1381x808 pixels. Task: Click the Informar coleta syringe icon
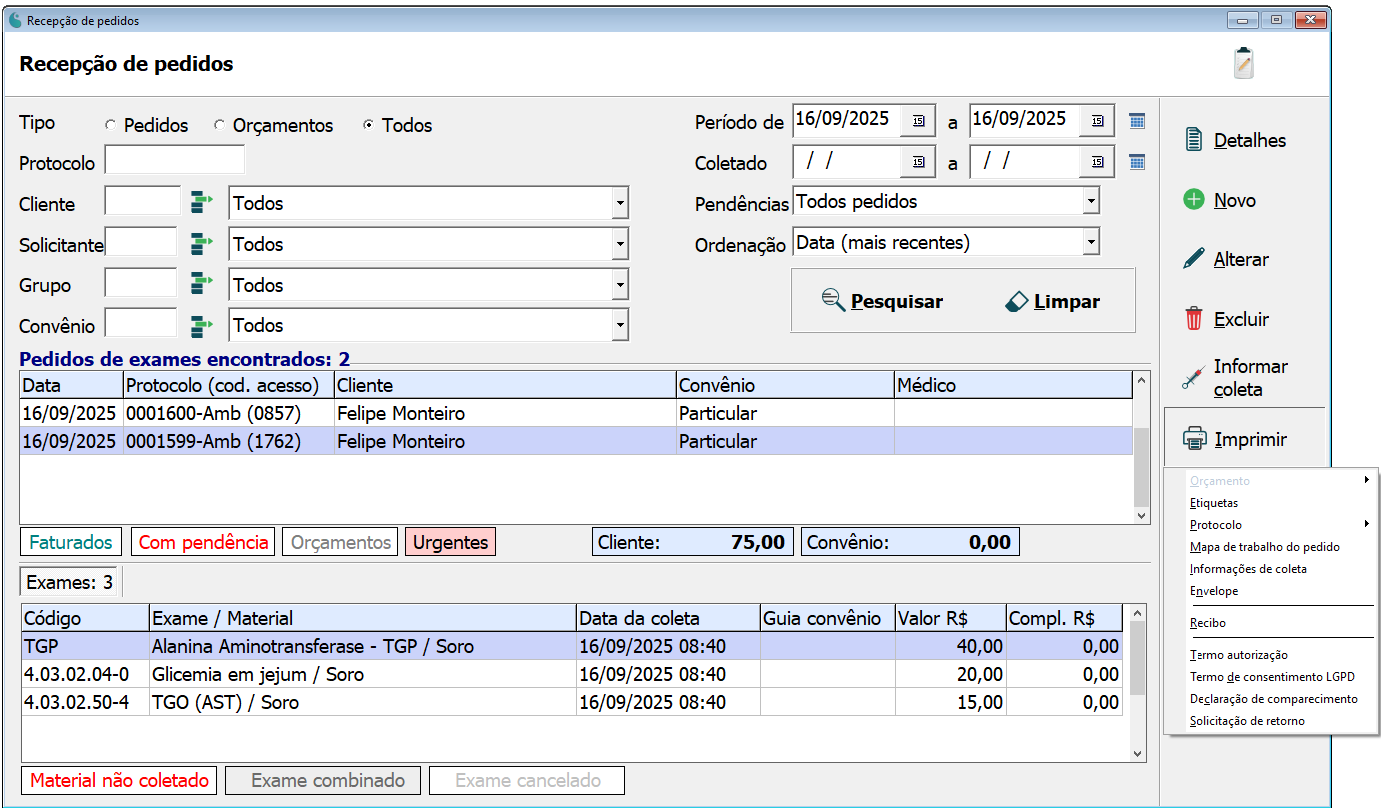point(1193,378)
